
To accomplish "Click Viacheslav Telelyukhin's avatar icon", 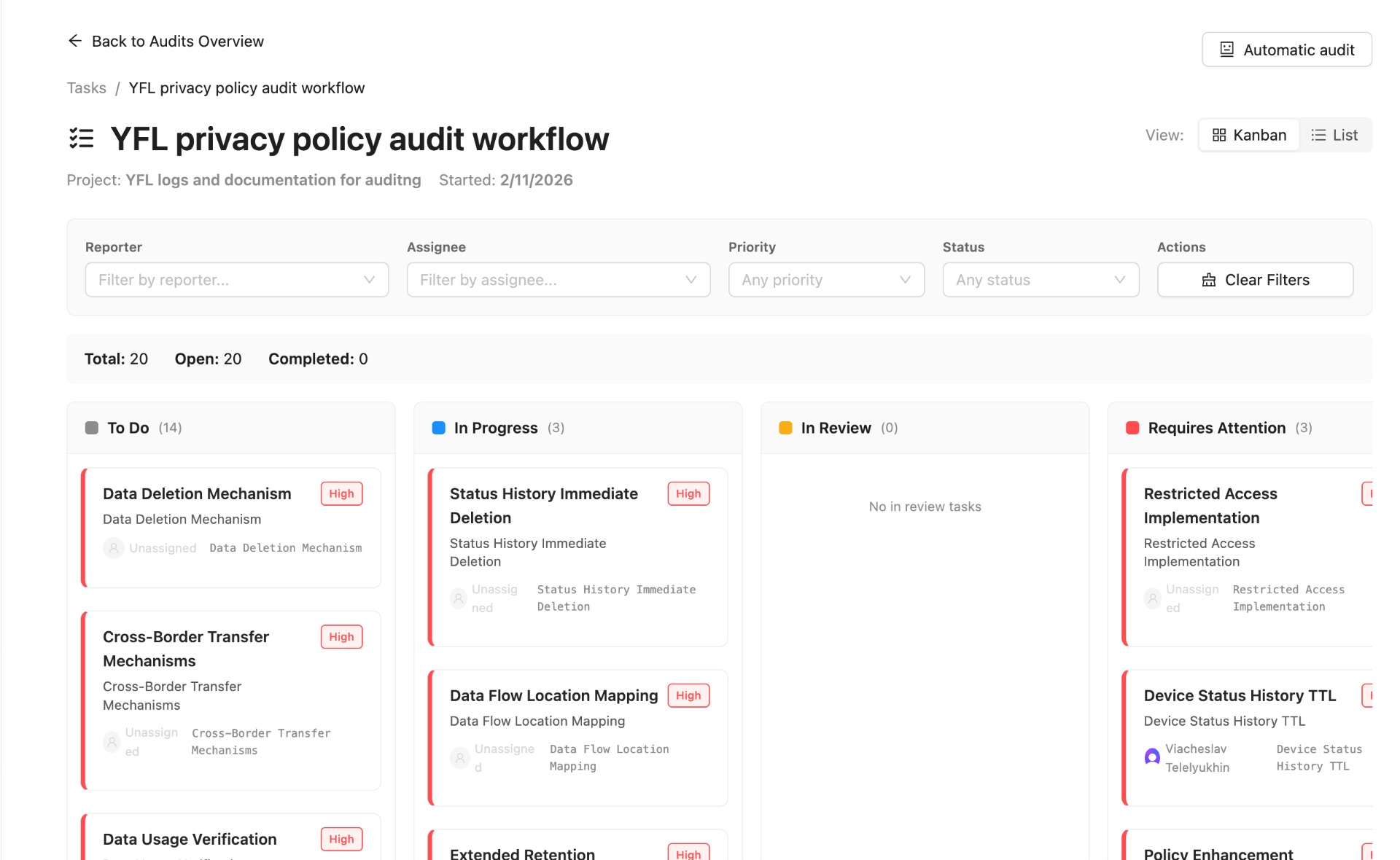I will (x=1152, y=757).
